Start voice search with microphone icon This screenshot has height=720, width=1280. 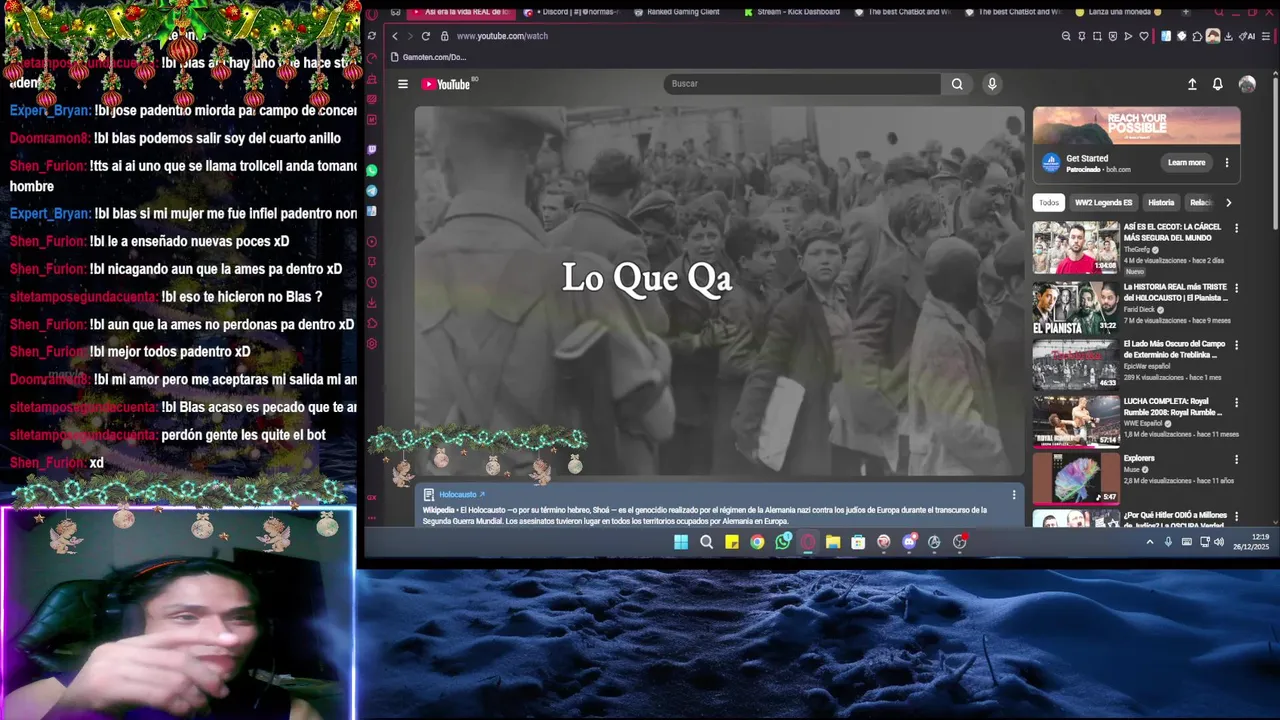coord(992,84)
